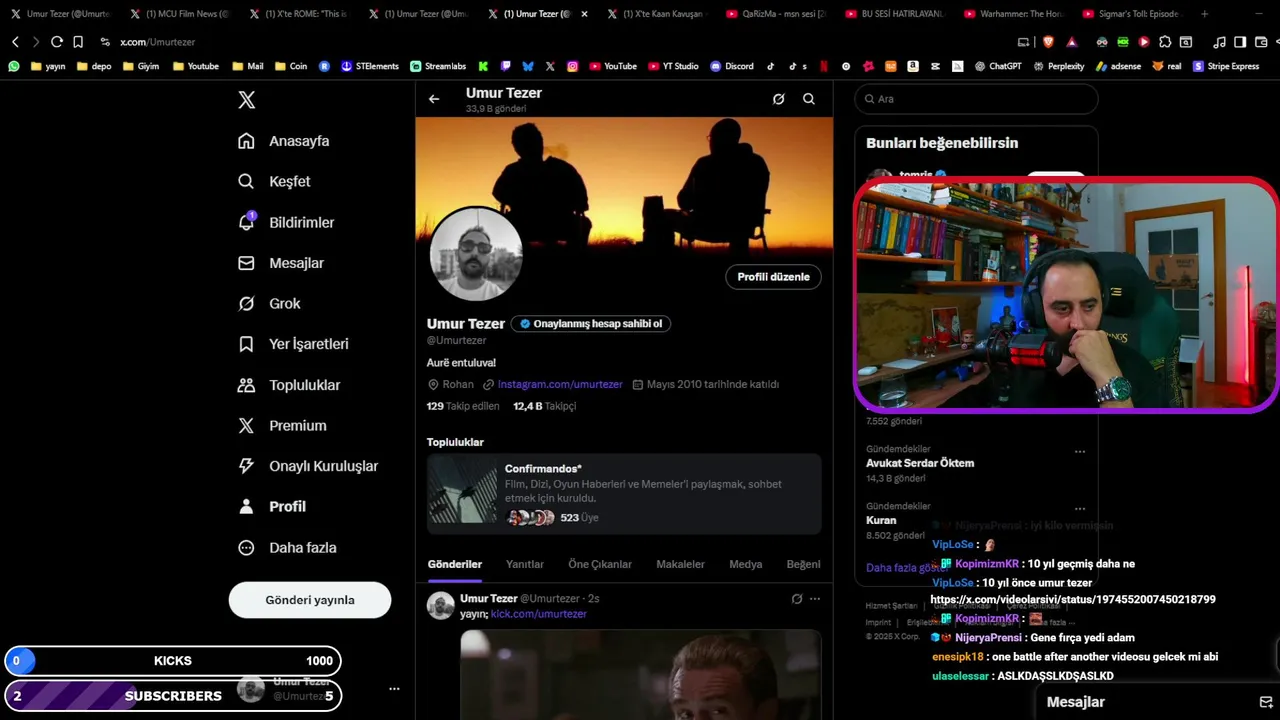Open the Amazon bookmark icon
The image size is (1280, 720).
click(x=913, y=66)
